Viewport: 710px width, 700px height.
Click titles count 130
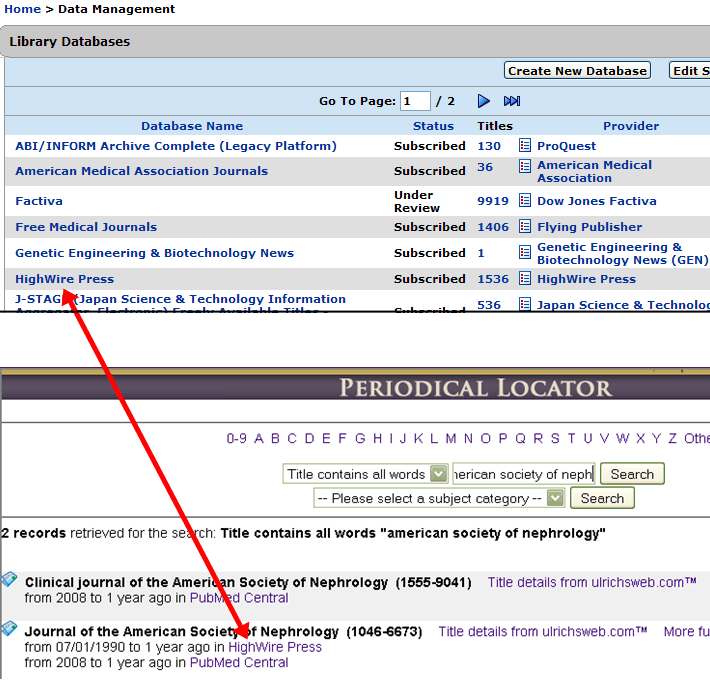(489, 146)
